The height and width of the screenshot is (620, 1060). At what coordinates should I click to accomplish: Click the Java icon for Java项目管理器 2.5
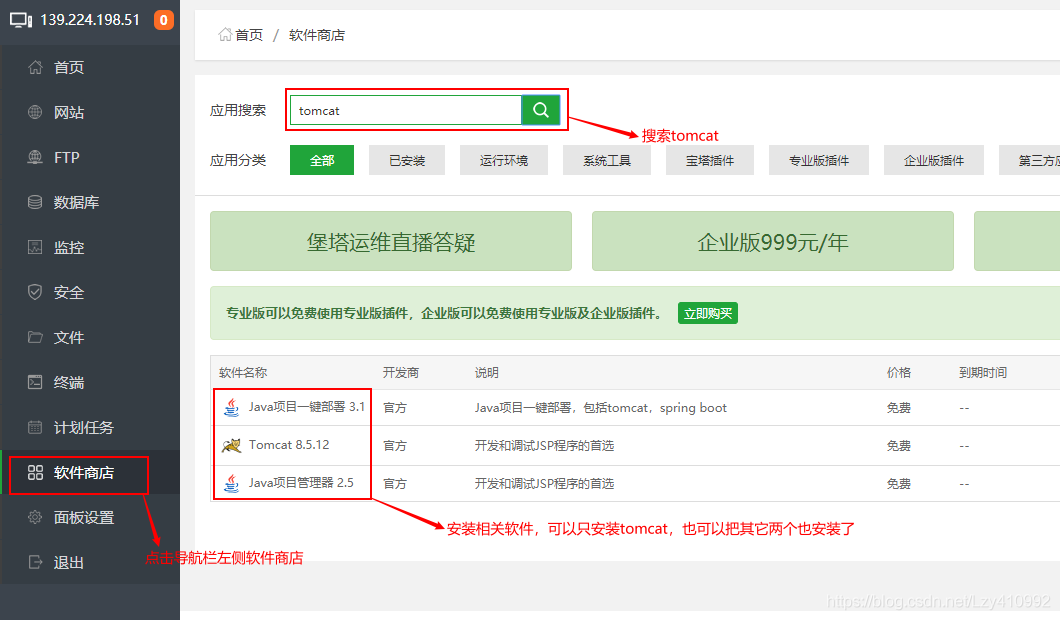pos(231,483)
